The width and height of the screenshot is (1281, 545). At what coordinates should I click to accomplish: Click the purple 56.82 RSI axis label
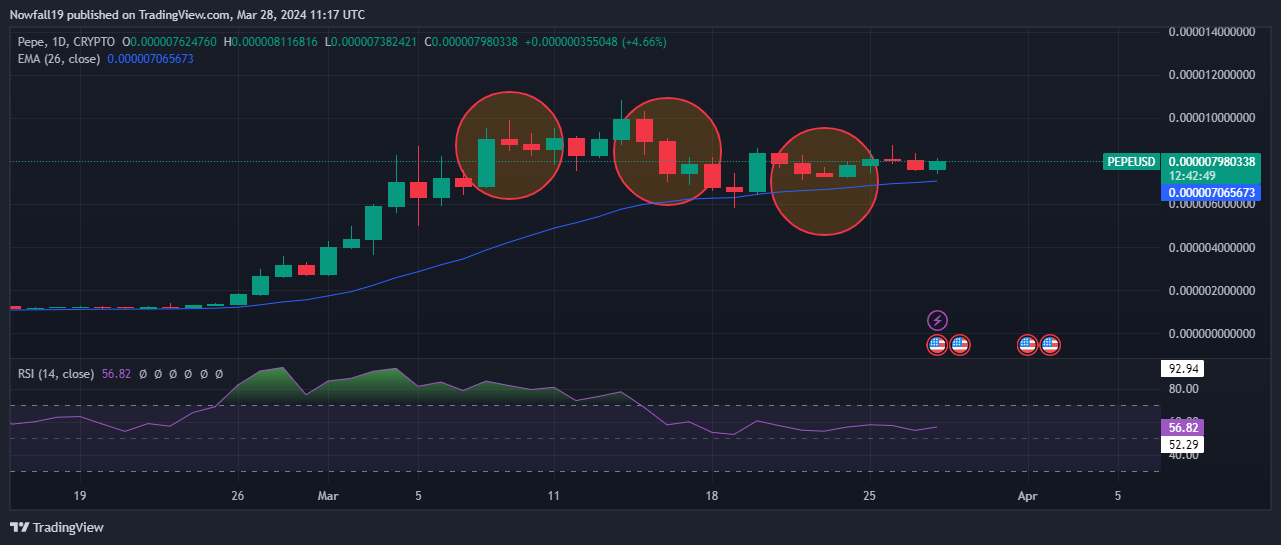click(x=1182, y=427)
